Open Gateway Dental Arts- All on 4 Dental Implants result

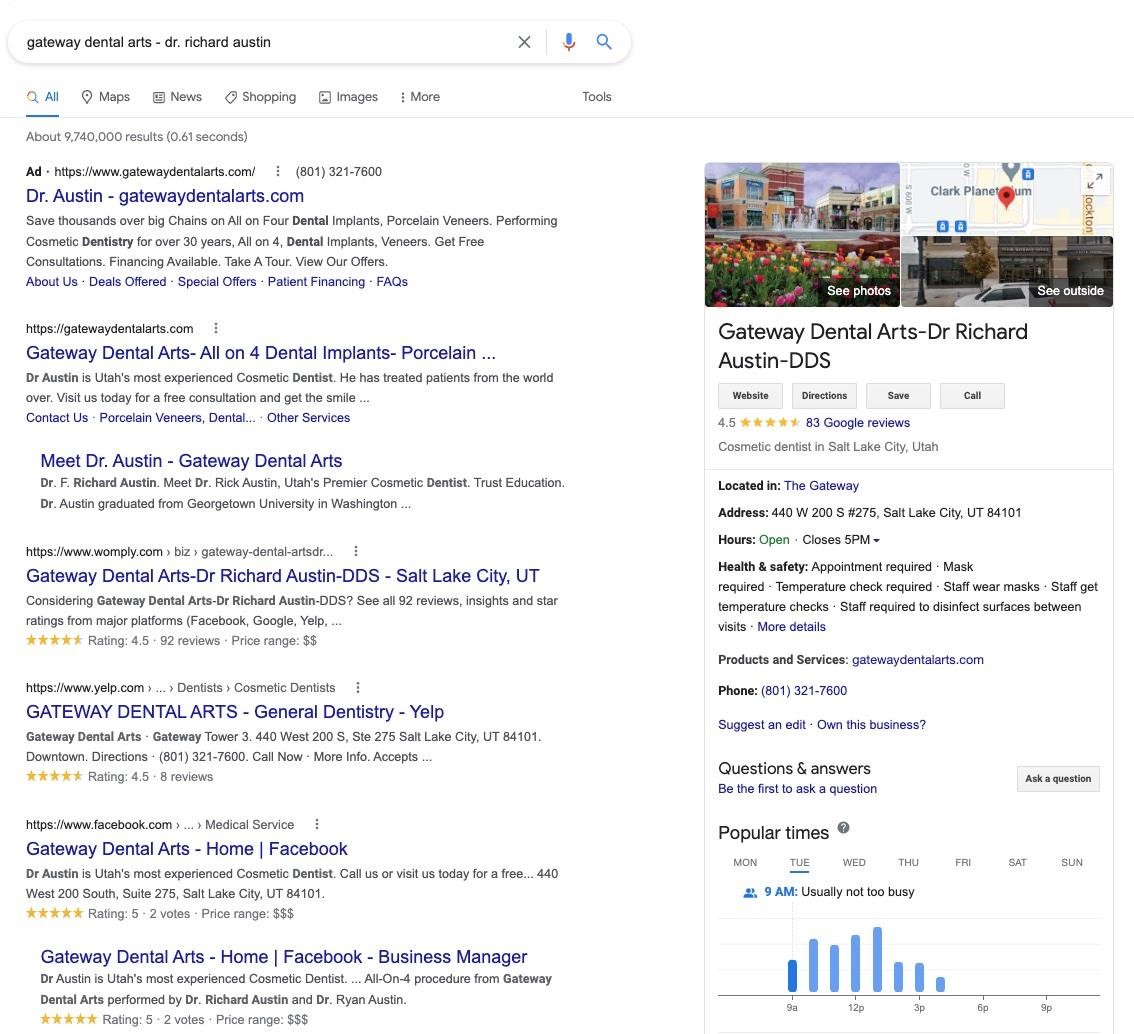pyautogui.click(x=261, y=353)
